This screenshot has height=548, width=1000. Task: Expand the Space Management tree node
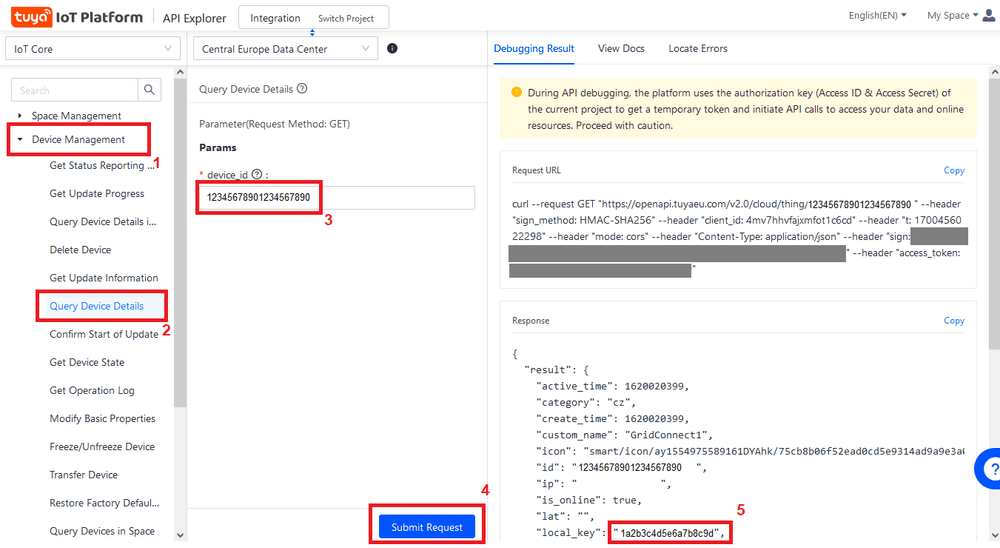pos(20,115)
